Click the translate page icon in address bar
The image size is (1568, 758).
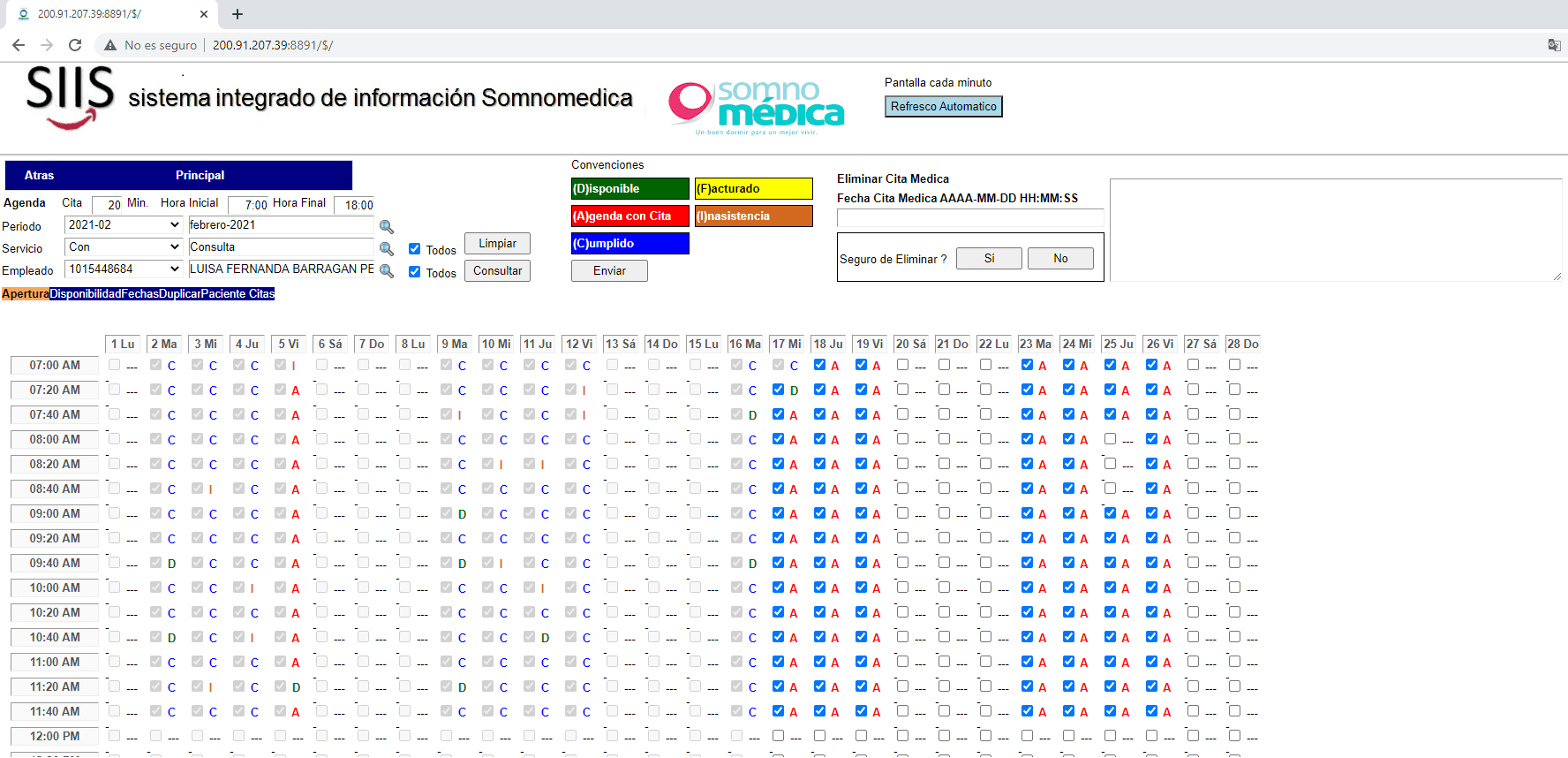coord(1554,45)
